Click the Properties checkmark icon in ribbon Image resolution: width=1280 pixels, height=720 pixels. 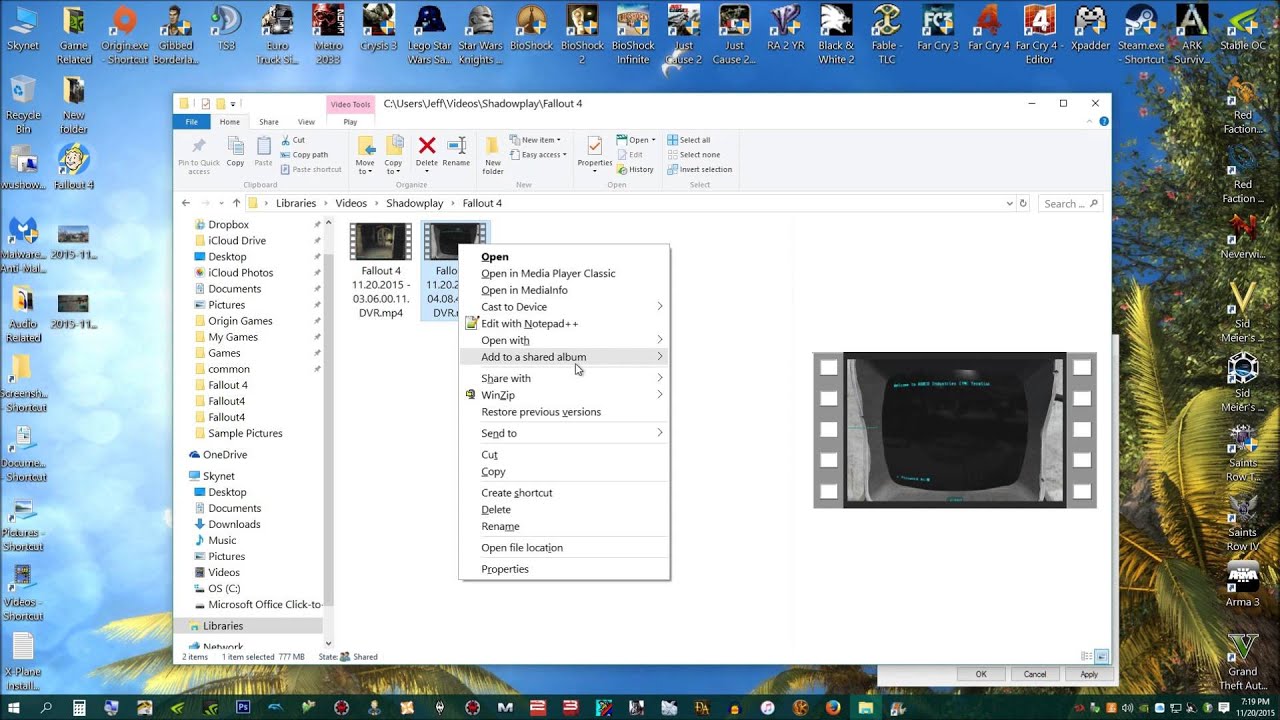pyautogui.click(x=595, y=146)
